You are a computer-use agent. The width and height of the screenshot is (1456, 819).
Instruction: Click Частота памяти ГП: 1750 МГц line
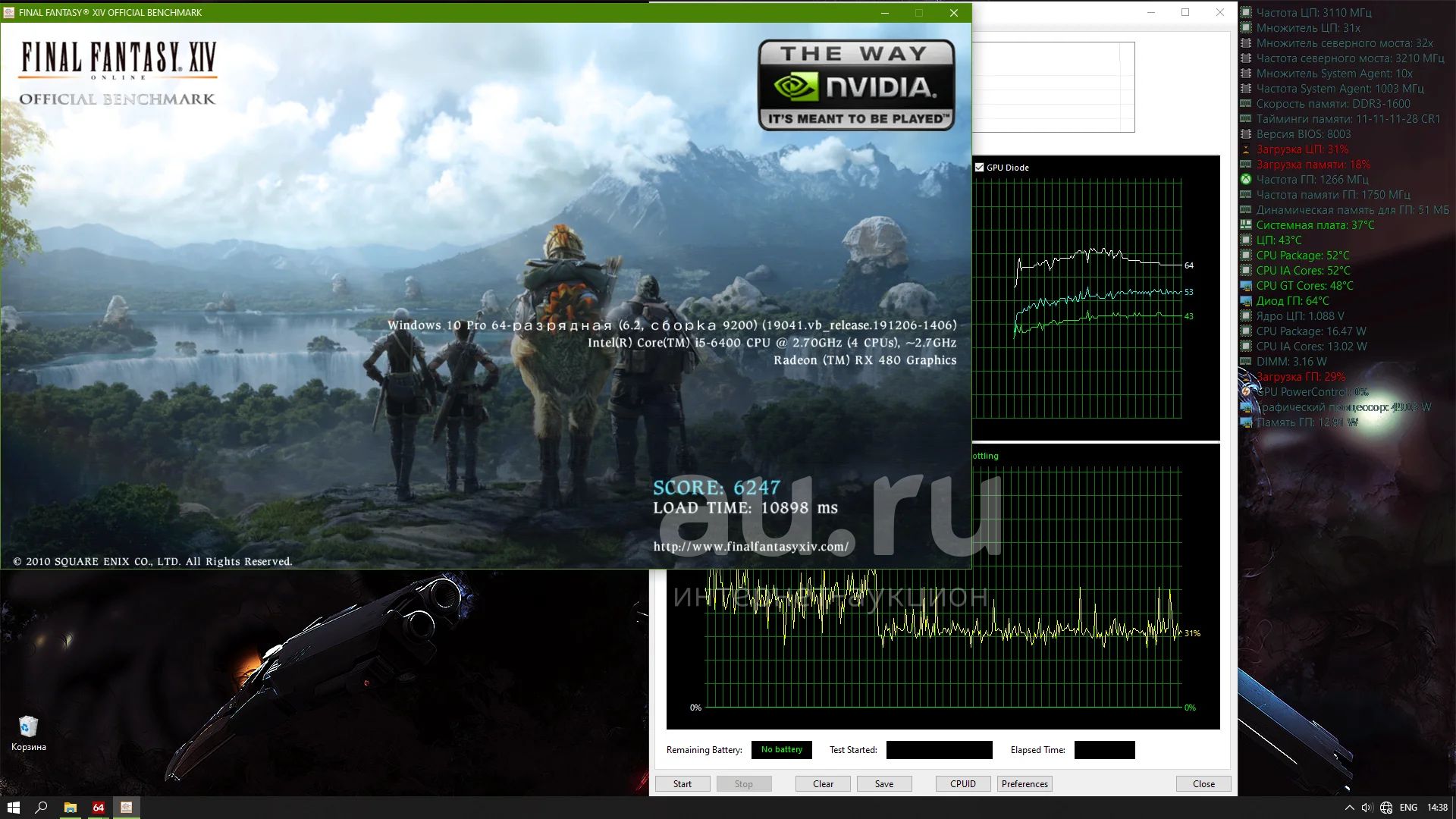pos(1333,195)
